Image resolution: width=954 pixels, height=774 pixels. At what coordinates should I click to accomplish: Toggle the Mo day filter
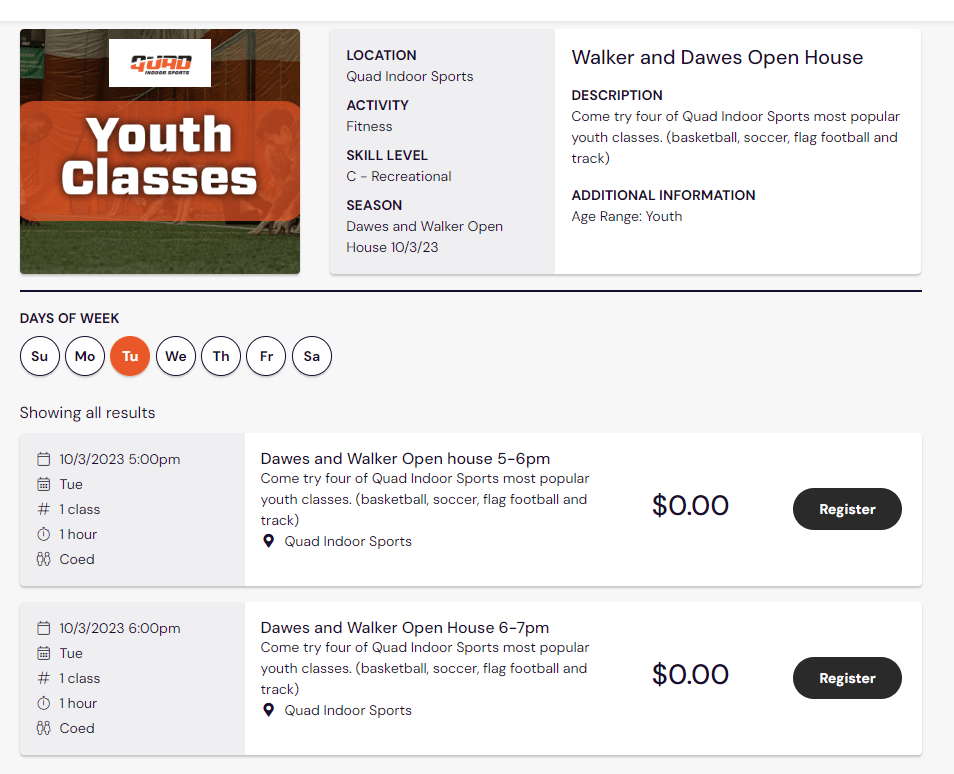click(x=85, y=356)
